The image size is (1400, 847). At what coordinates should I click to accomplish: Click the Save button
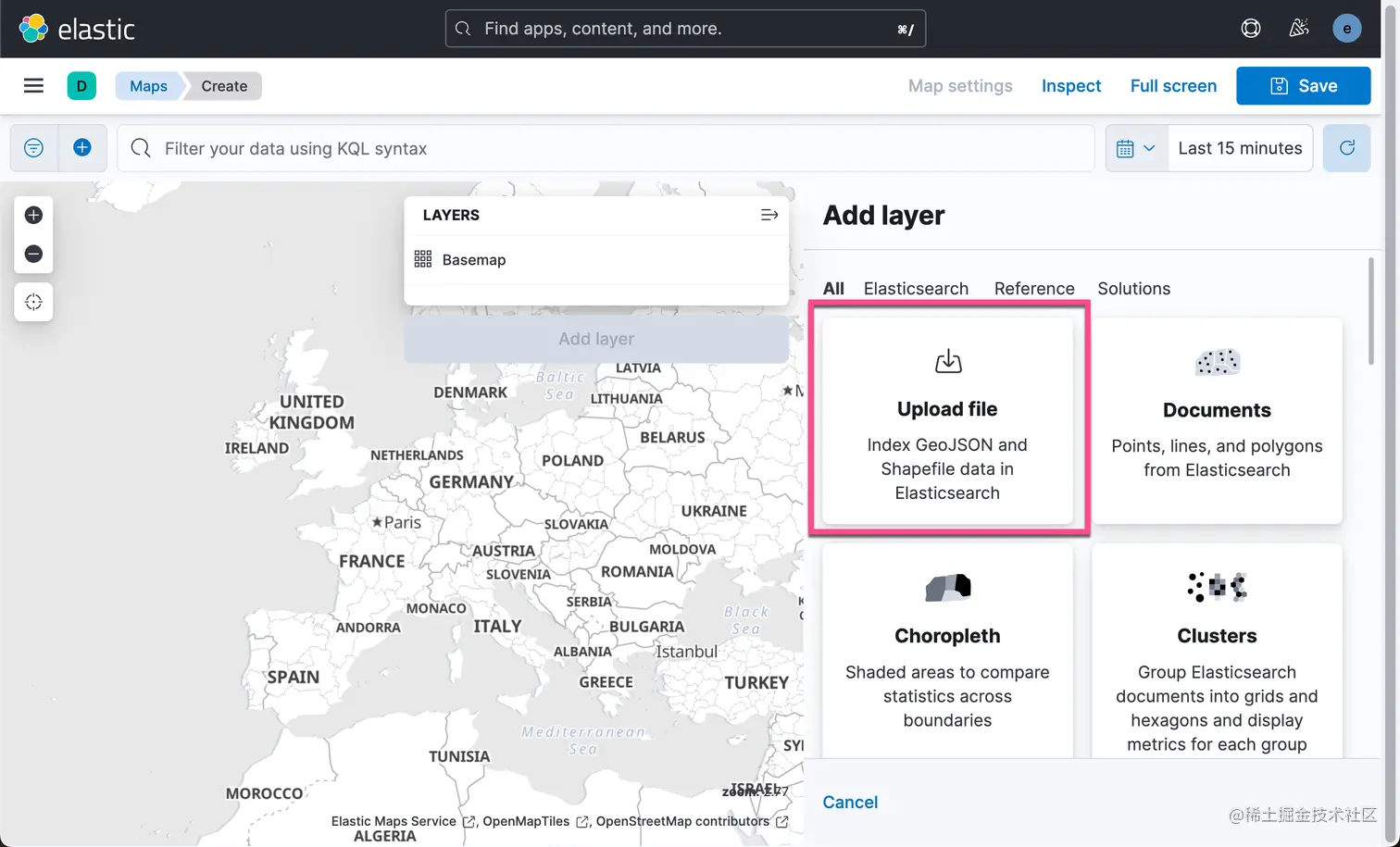(x=1304, y=86)
